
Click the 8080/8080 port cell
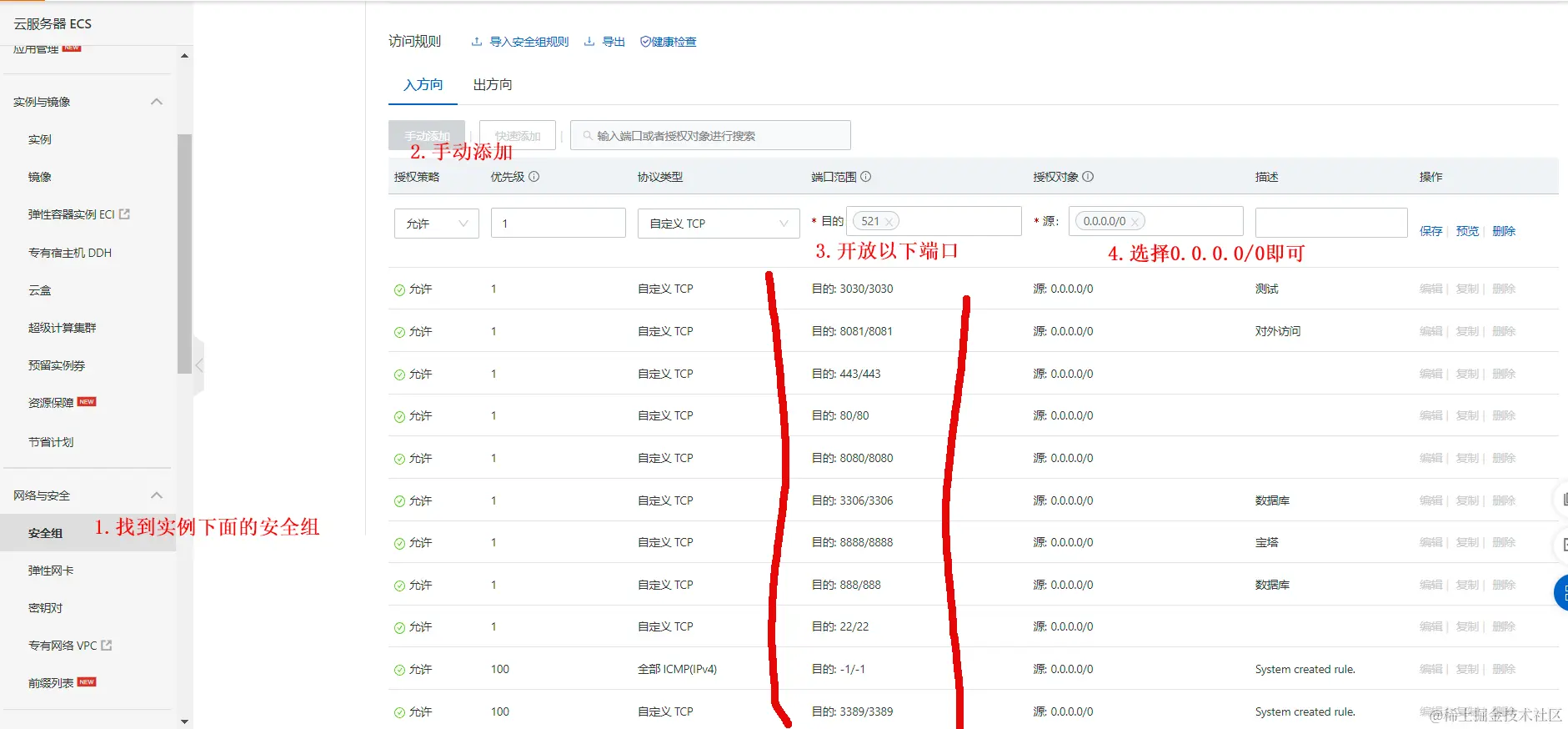[852, 458]
